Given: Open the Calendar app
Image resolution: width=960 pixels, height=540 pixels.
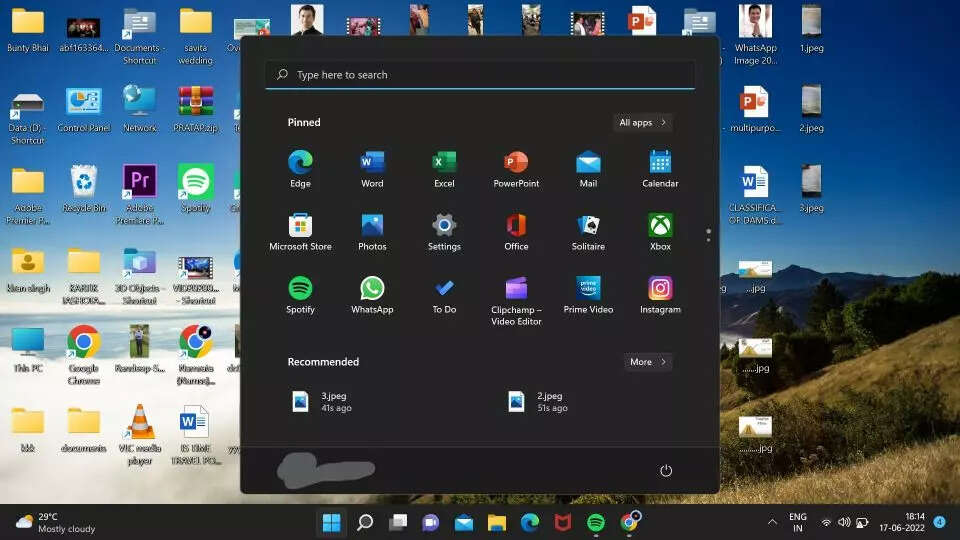Looking at the screenshot, I should click(x=660, y=169).
